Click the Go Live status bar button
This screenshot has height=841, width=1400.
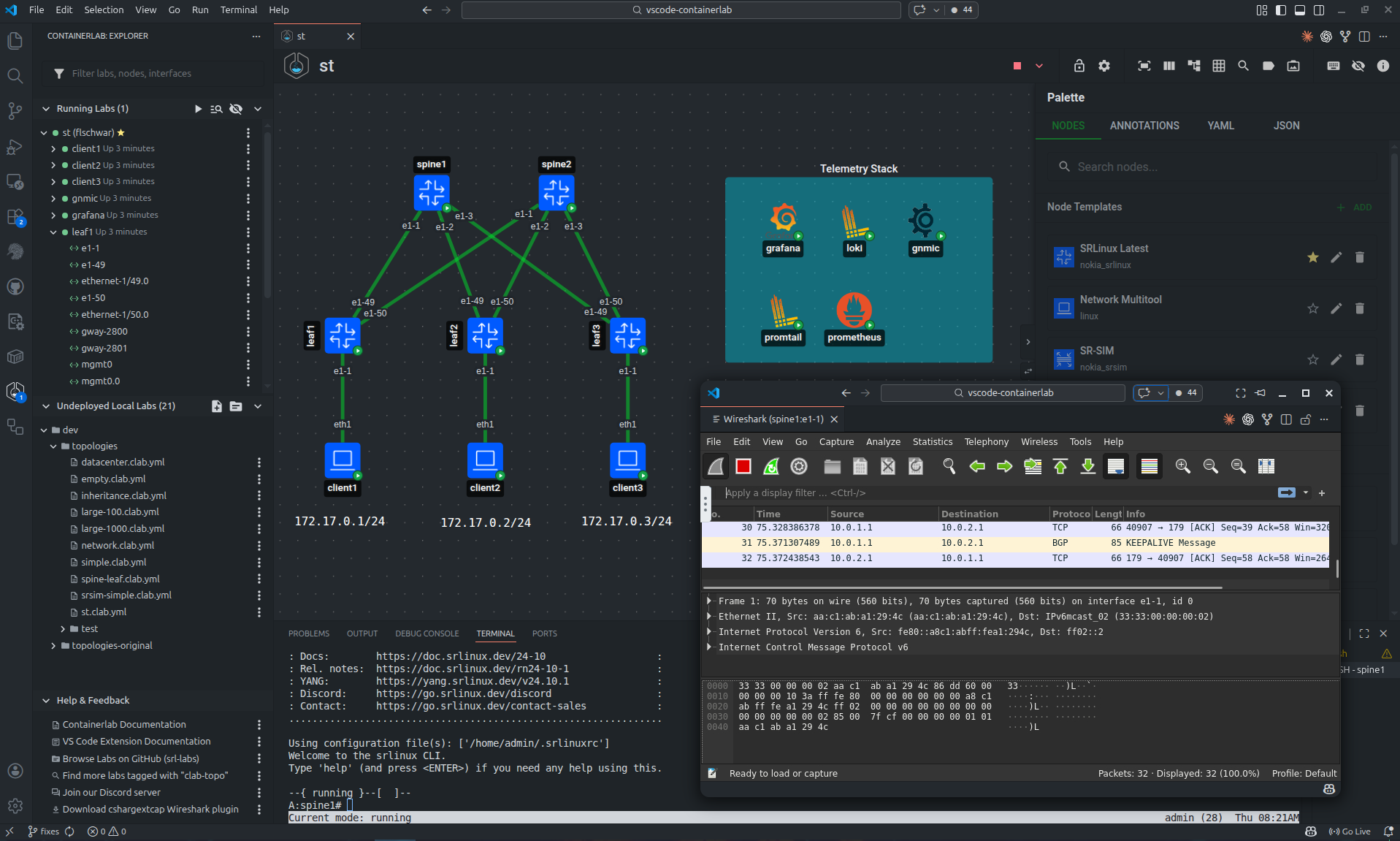[1350, 832]
